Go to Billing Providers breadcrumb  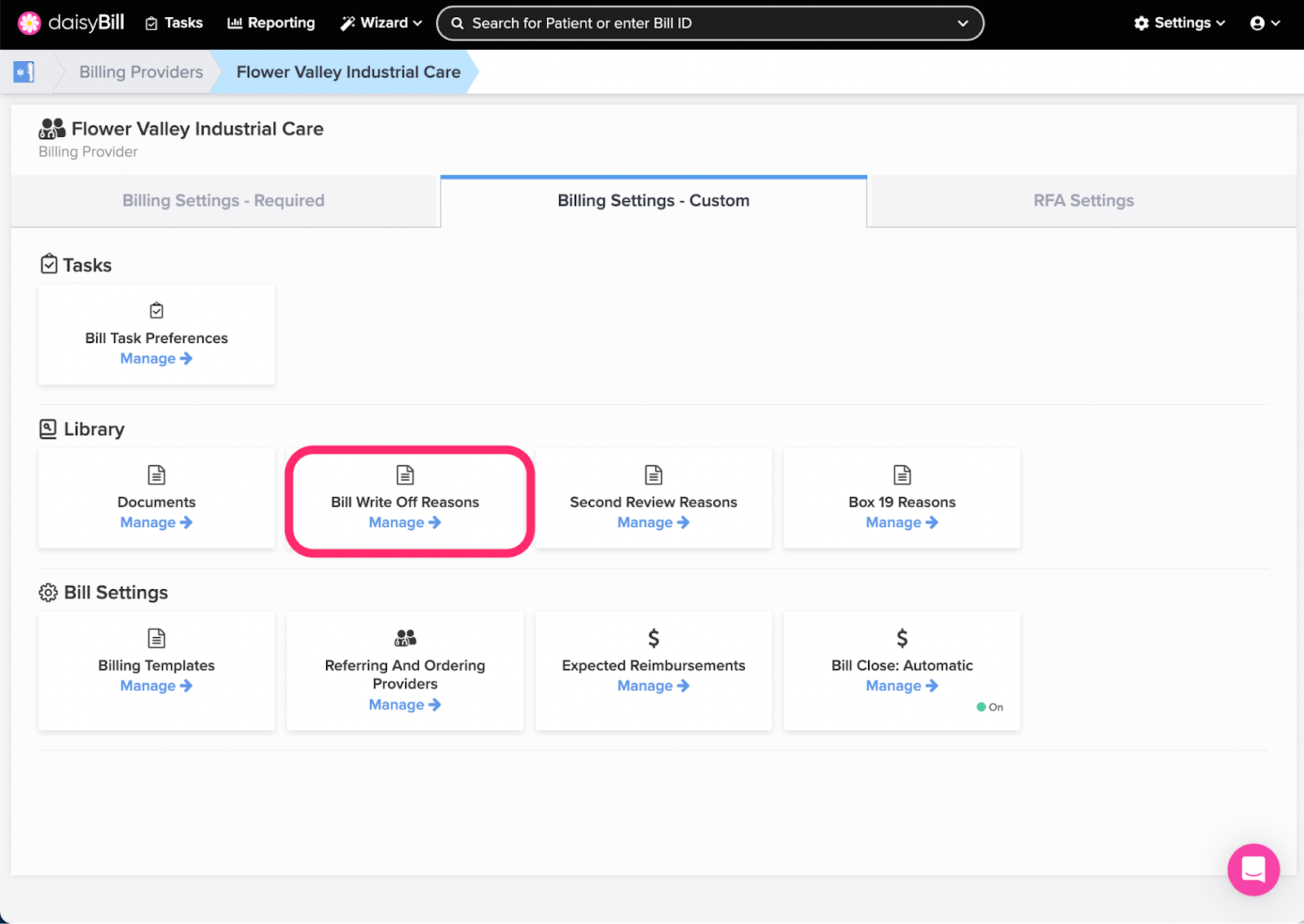(x=141, y=72)
